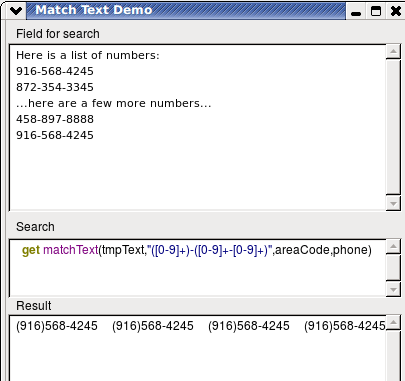Click up arrow of Field for search scrollbar
This screenshot has height=381, width=405.
coord(393,51)
